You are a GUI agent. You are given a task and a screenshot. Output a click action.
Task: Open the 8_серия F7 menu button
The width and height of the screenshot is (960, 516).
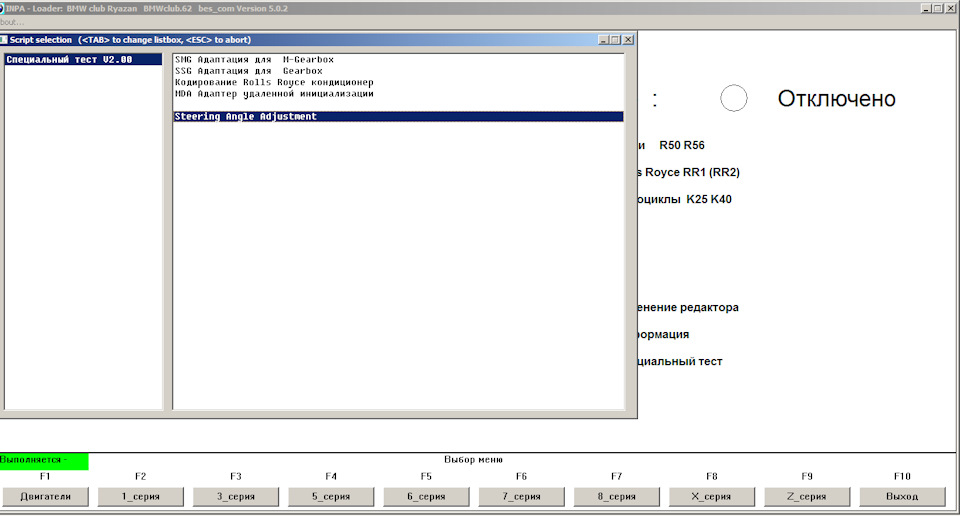pos(617,496)
